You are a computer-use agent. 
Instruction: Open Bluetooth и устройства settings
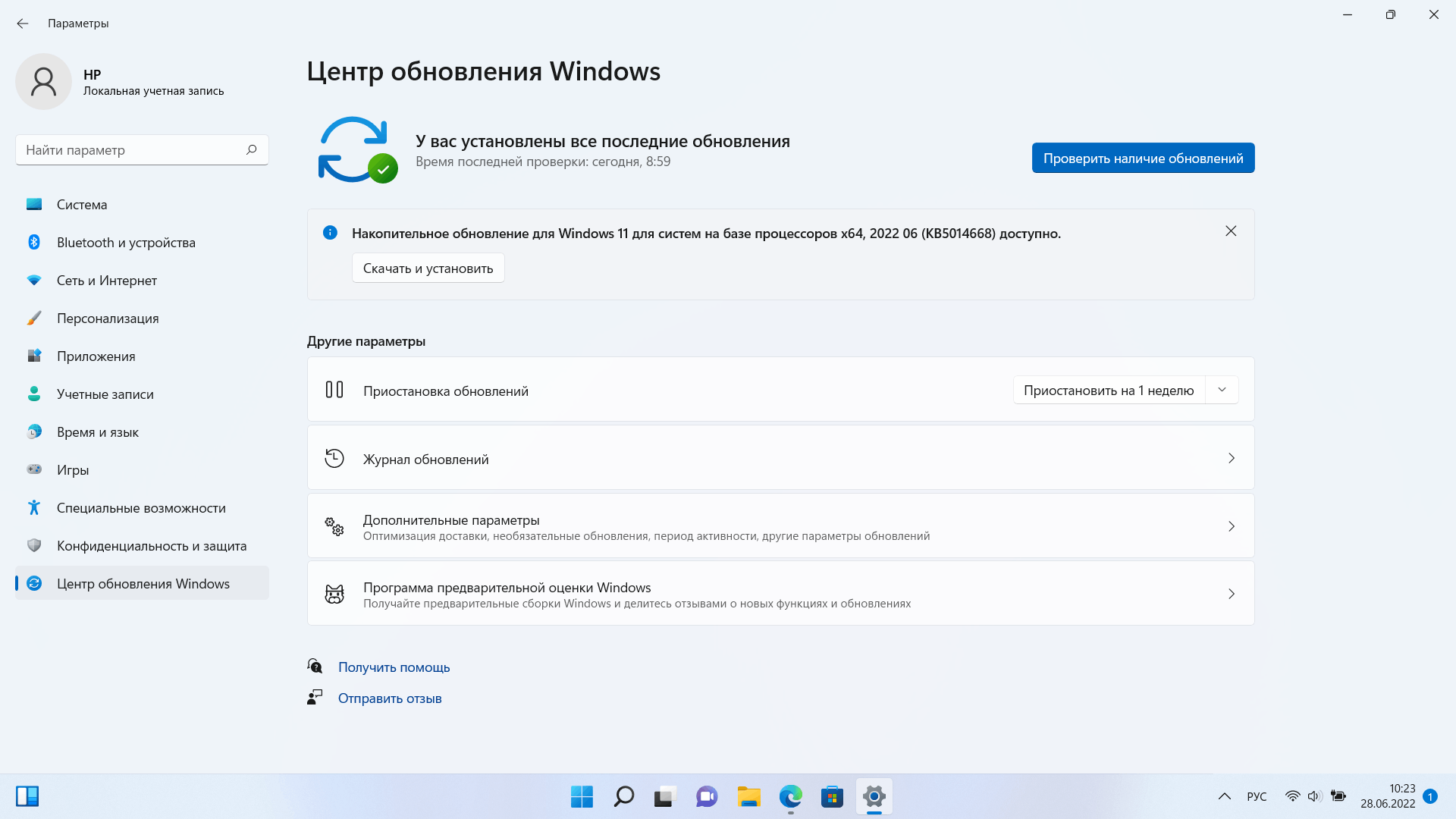point(142,243)
